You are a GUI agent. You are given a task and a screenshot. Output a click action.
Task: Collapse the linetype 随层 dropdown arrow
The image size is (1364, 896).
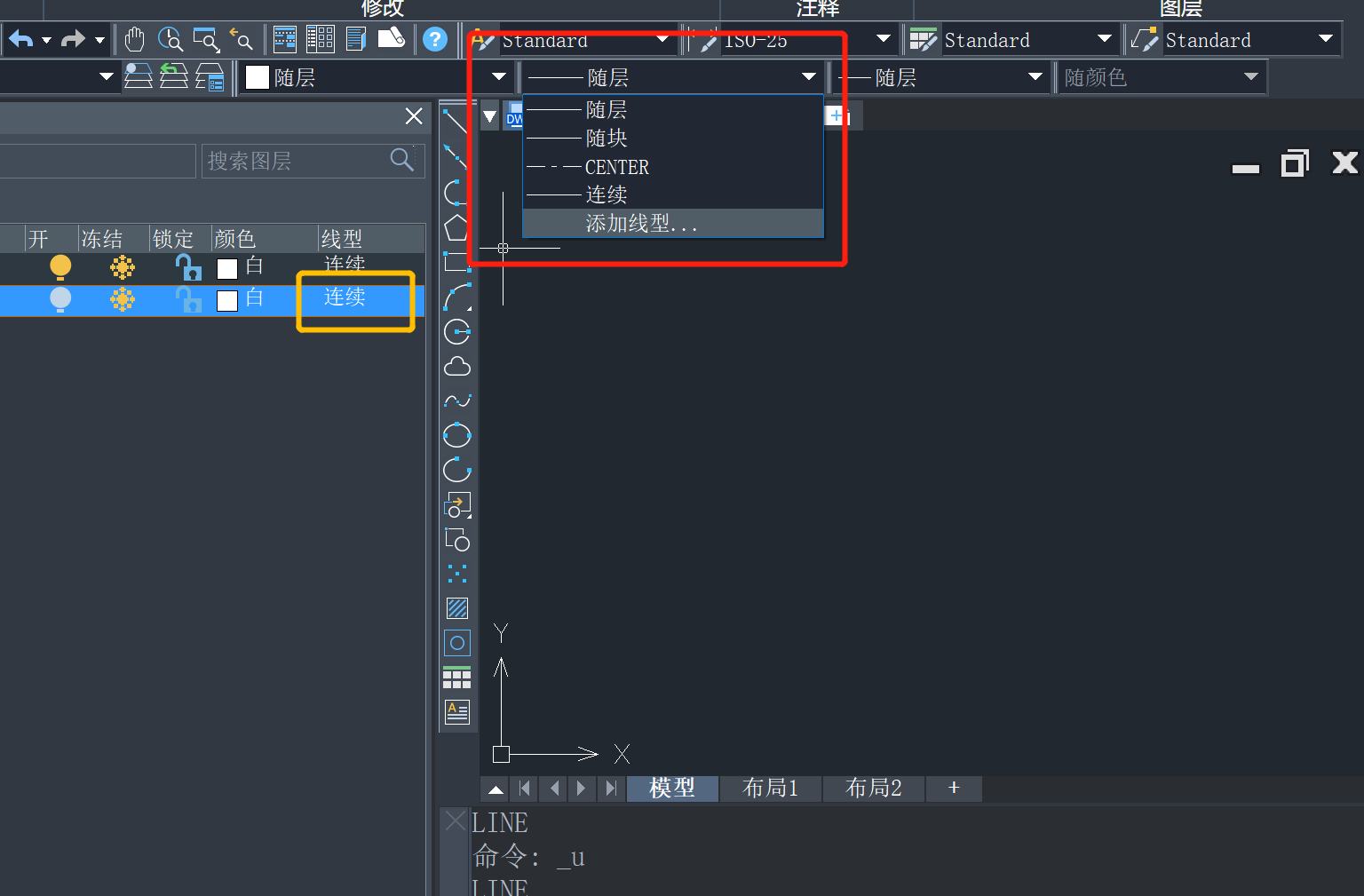[x=809, y=77]
